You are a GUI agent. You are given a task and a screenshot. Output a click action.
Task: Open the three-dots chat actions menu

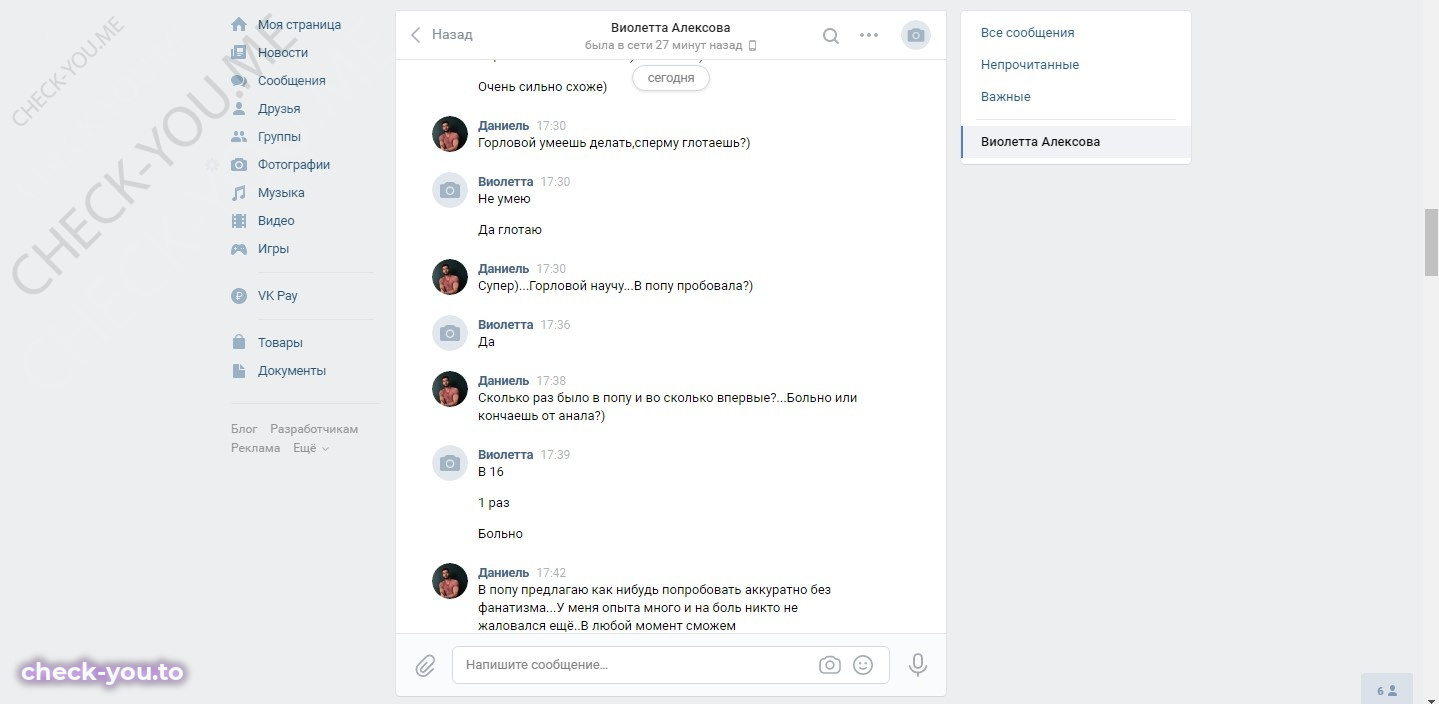point(869,35)
